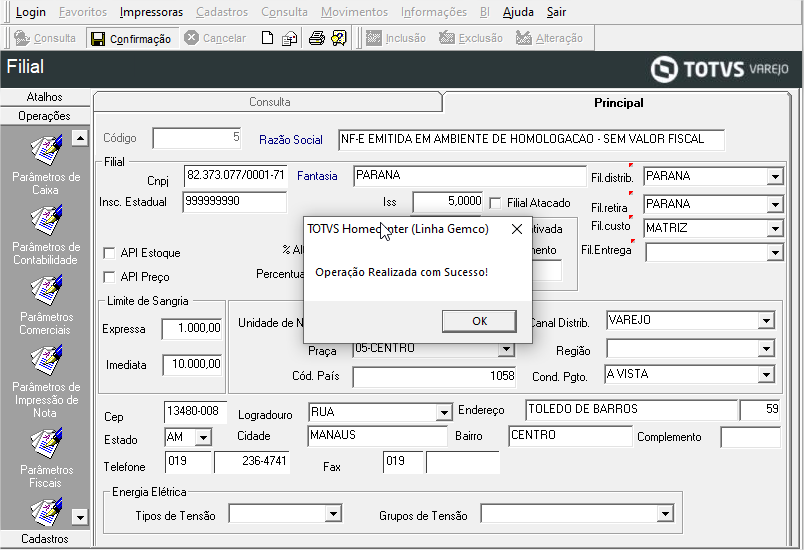Open the Impressoras menu
This screenshot has height=550, width=804.
point(151,12)
